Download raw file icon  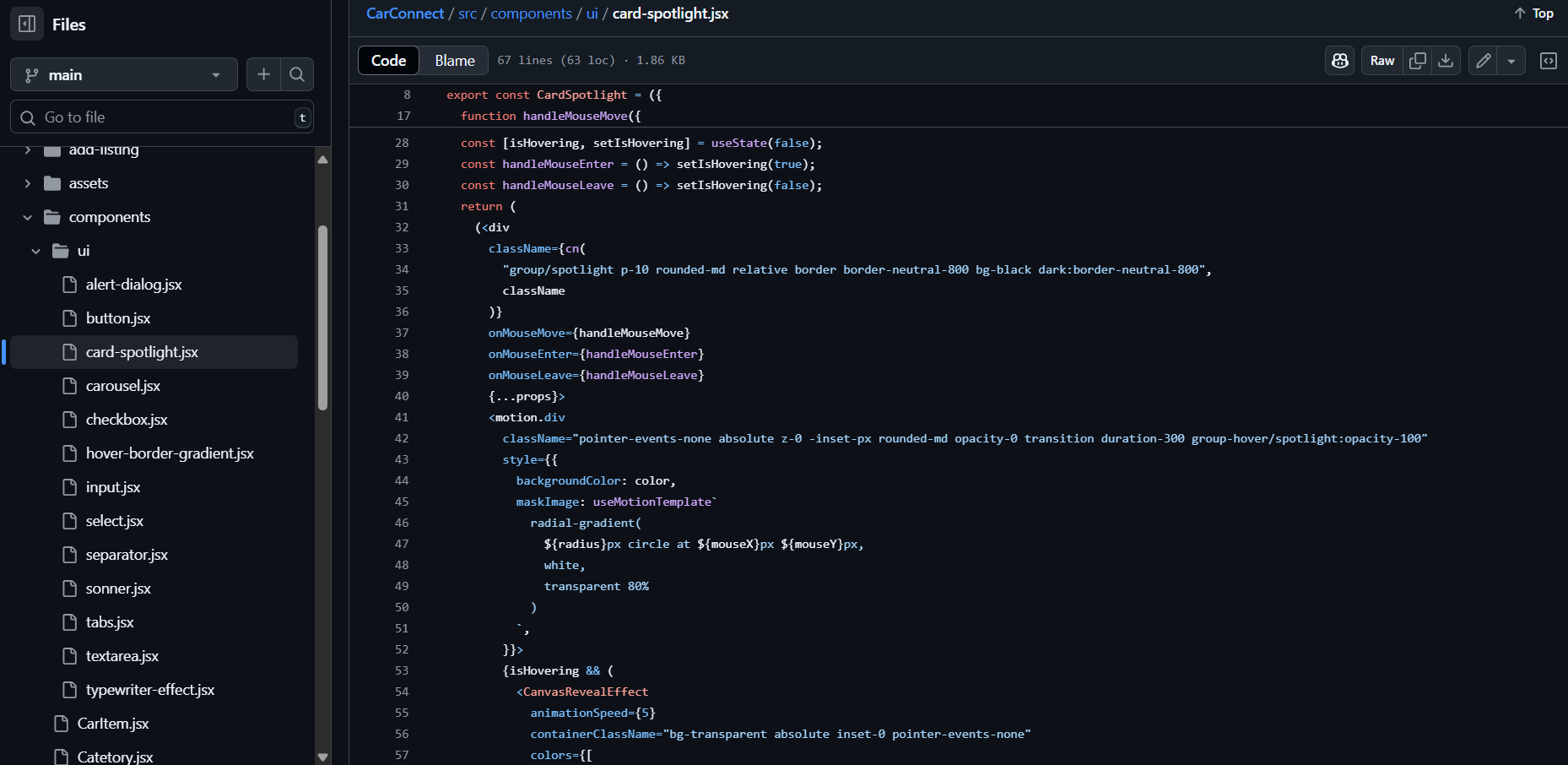pyautogui.click(x=1446, y=60)
